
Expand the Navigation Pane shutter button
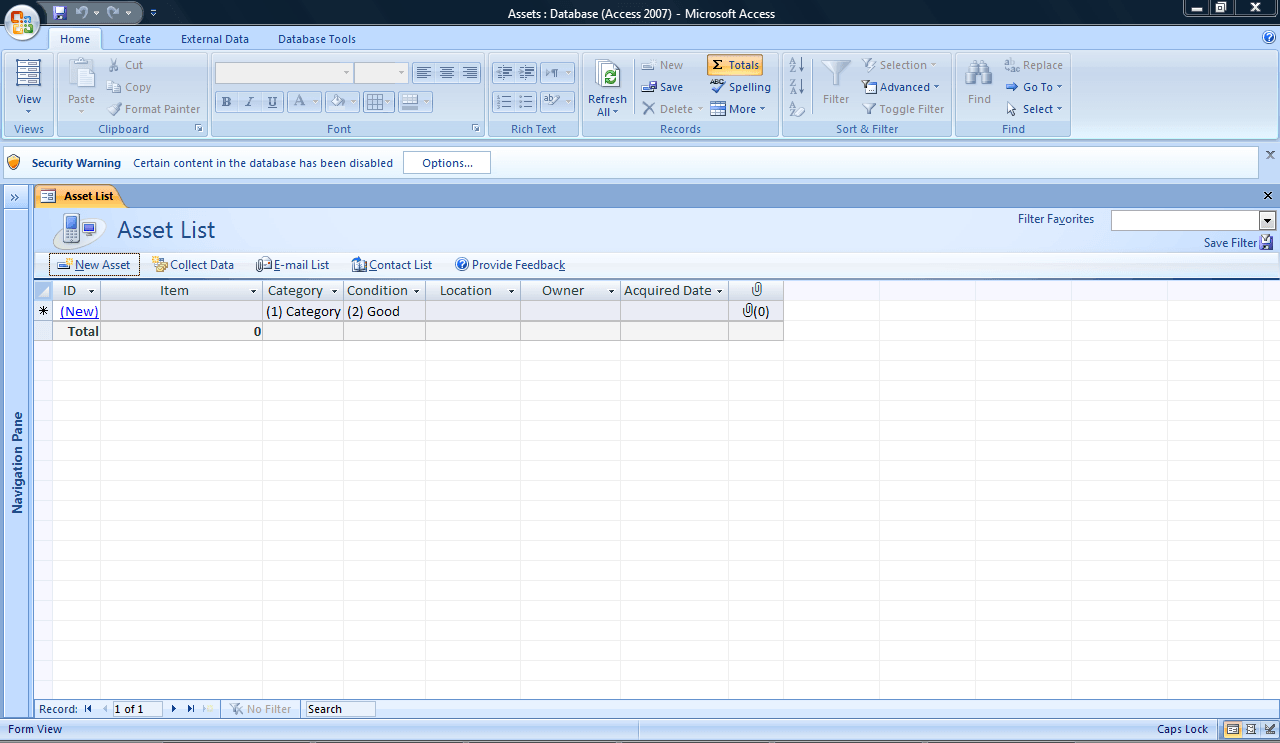(15, 197)
